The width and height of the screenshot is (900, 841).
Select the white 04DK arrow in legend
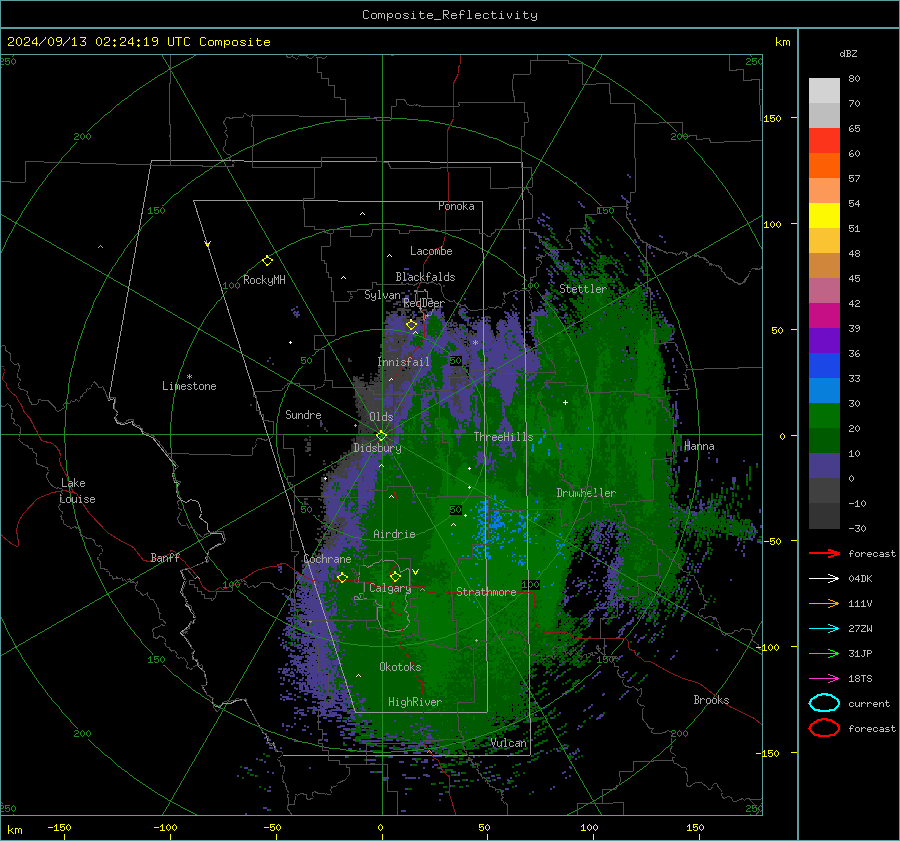824,578
